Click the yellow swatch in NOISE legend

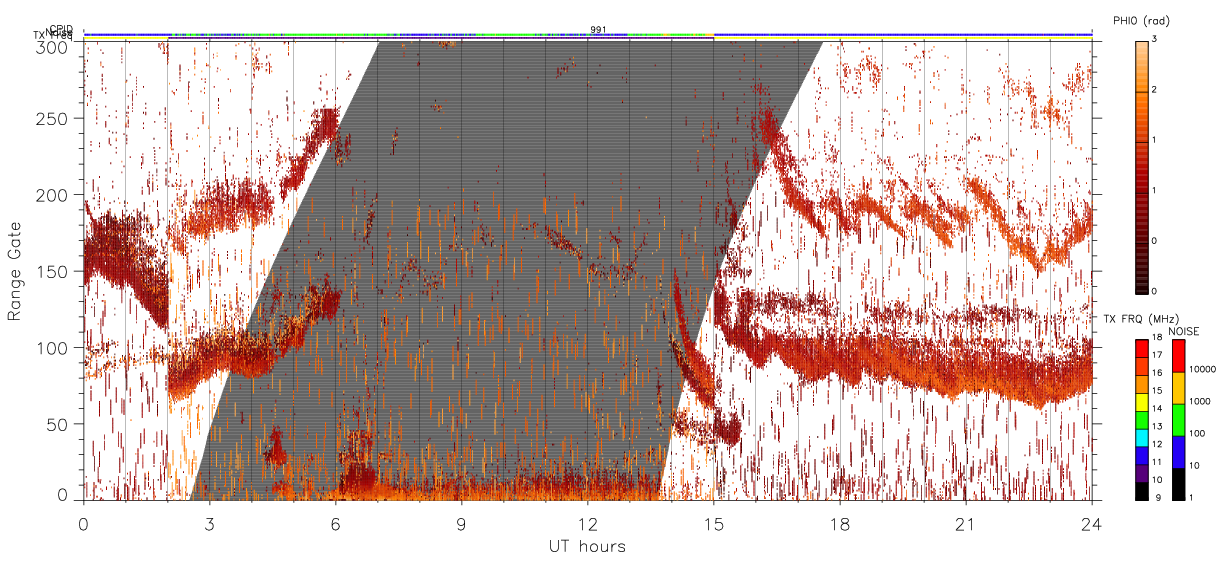pyautogui.click(x=1179, y=388)
